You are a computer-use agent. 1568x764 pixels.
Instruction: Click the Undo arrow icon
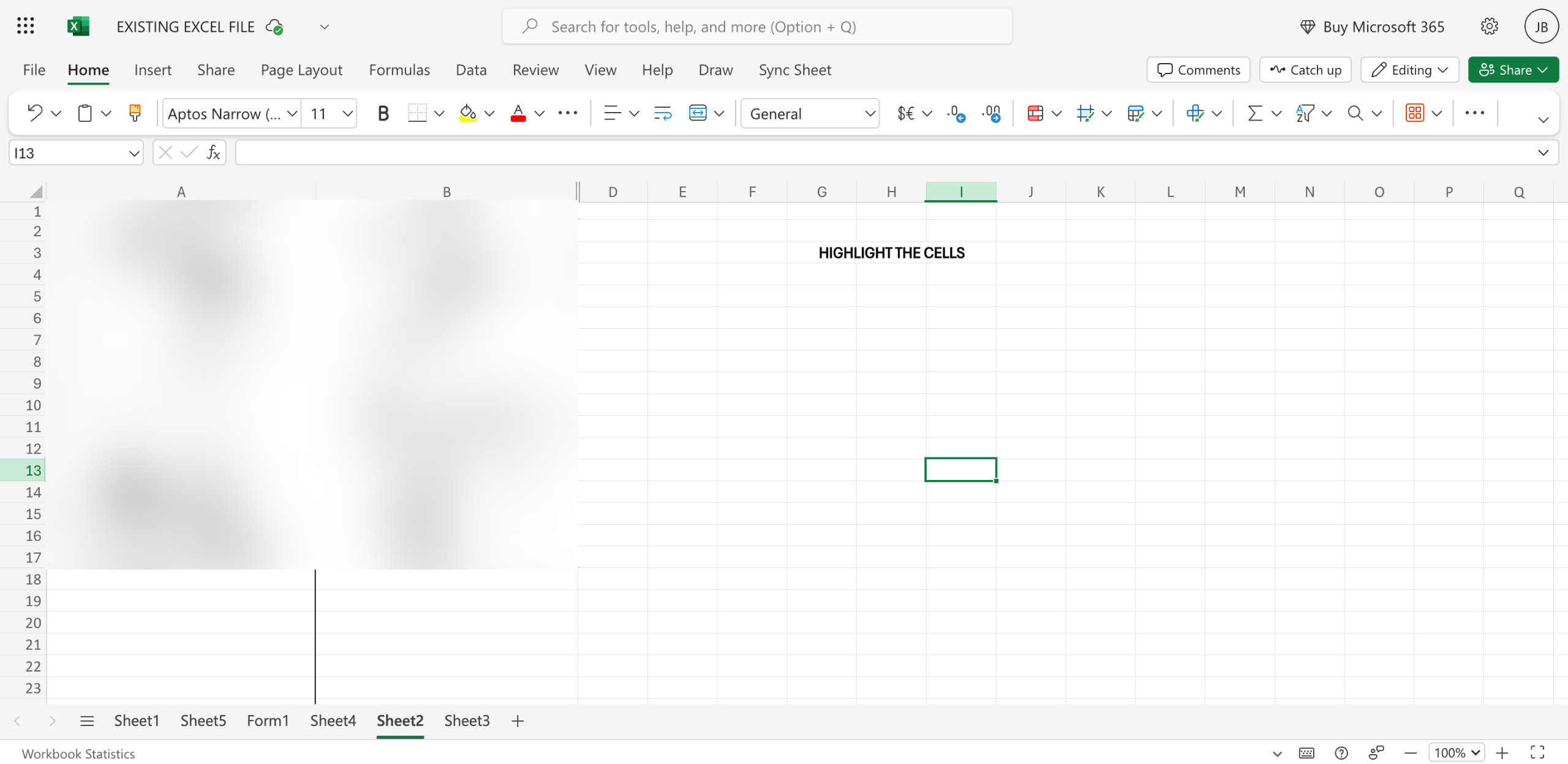[34, 113]
